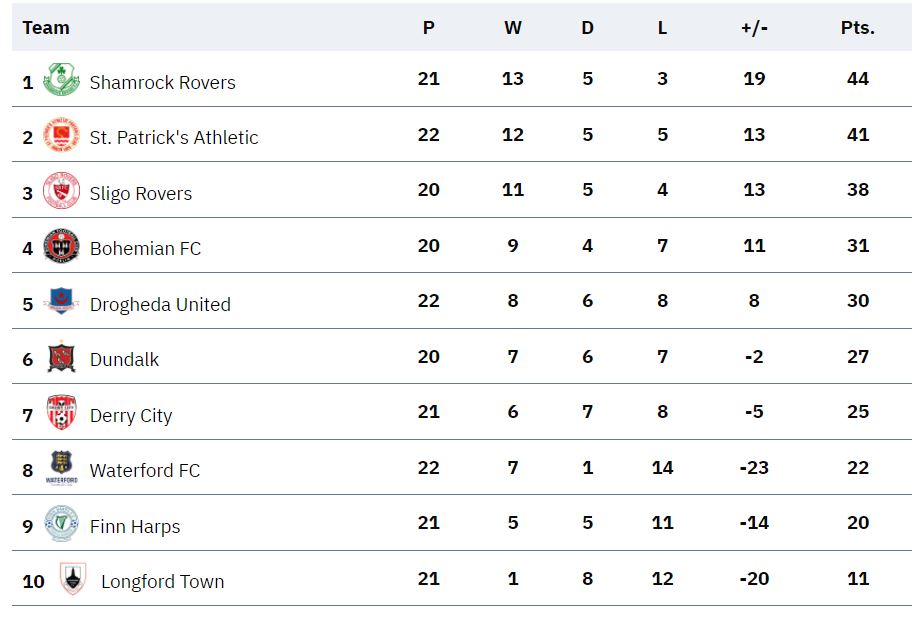Open the Shamrock Rovers team name
Screen dimensions: 919x622
(162, 83)
